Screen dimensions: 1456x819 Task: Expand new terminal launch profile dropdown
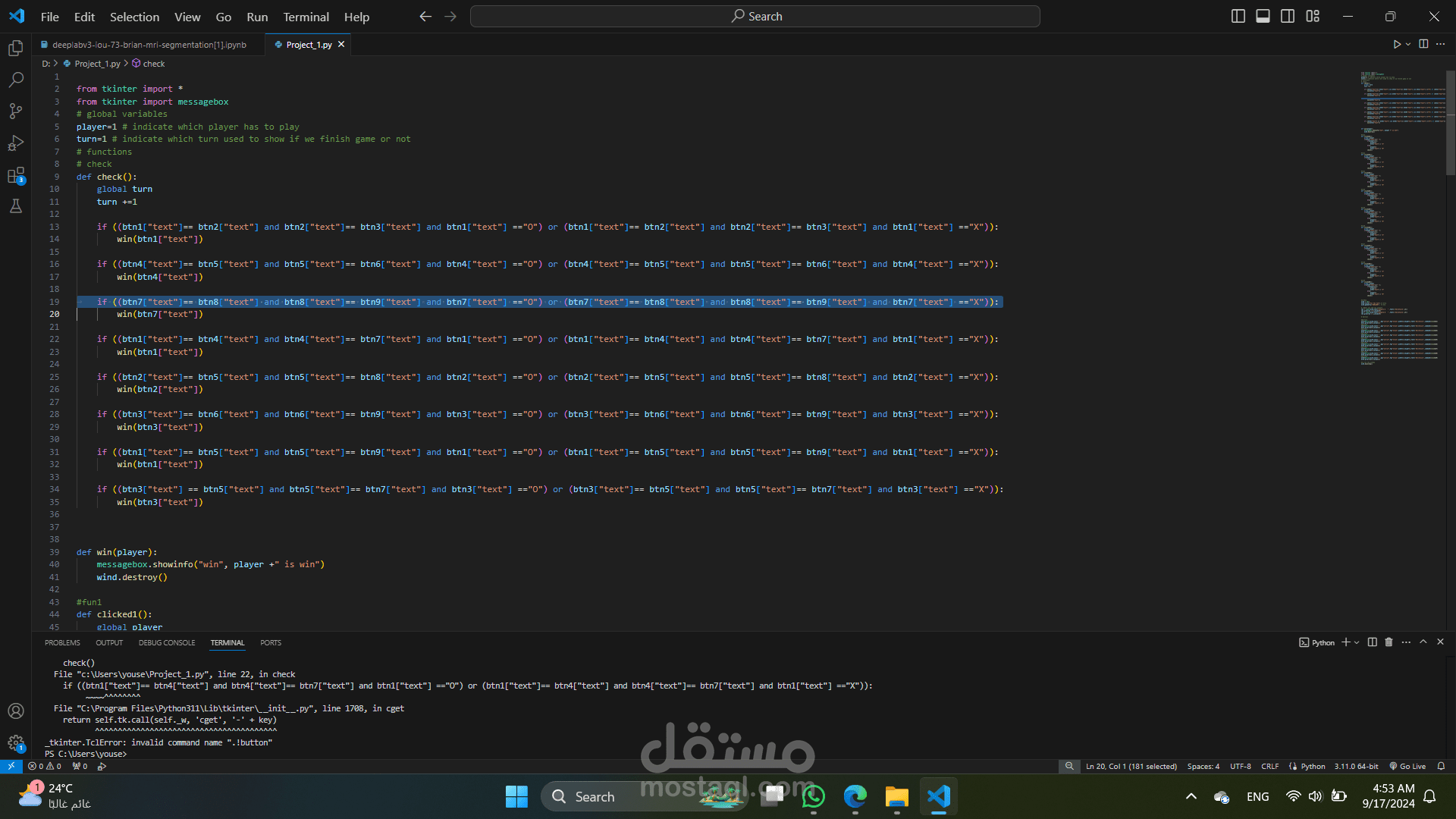point(1357,642)
